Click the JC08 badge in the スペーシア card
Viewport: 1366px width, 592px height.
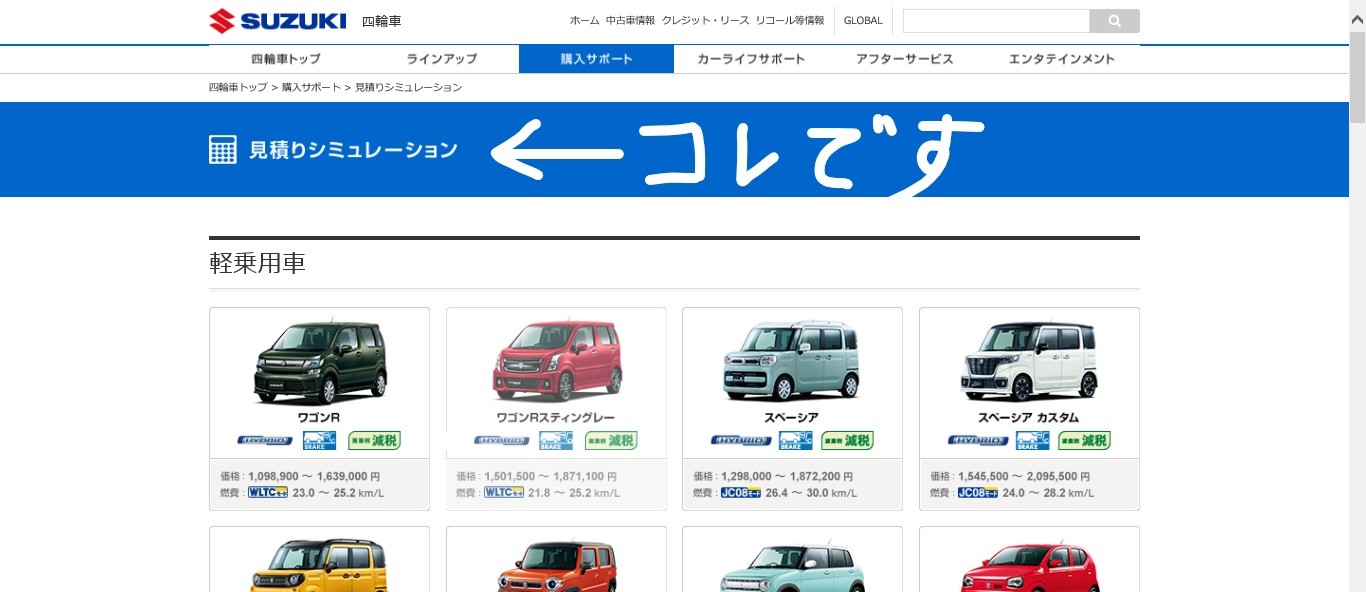coord(741,493)
